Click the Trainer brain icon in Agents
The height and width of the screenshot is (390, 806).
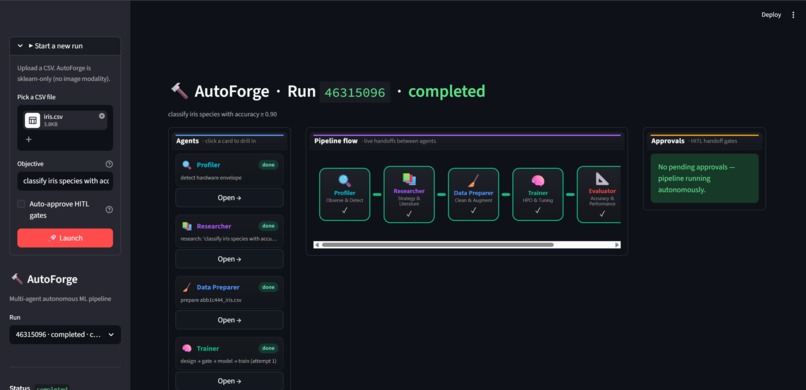click(187, 348)
